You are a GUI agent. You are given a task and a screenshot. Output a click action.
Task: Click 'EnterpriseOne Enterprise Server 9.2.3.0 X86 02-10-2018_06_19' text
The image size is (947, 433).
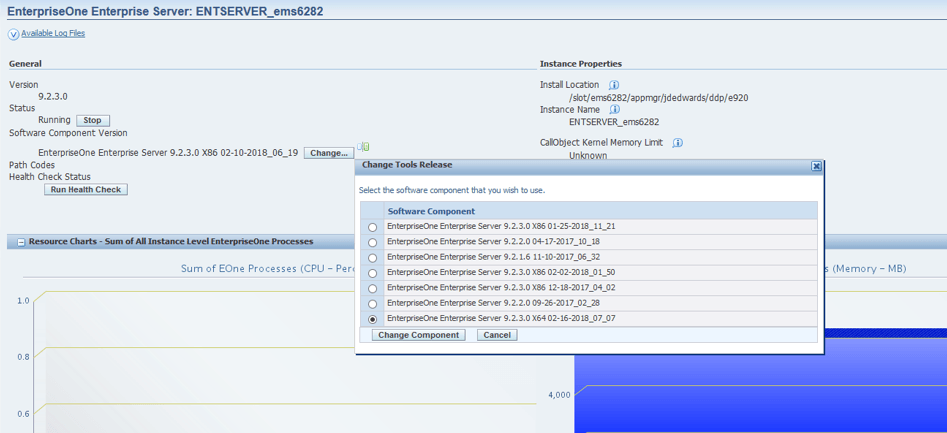point(168,153)
